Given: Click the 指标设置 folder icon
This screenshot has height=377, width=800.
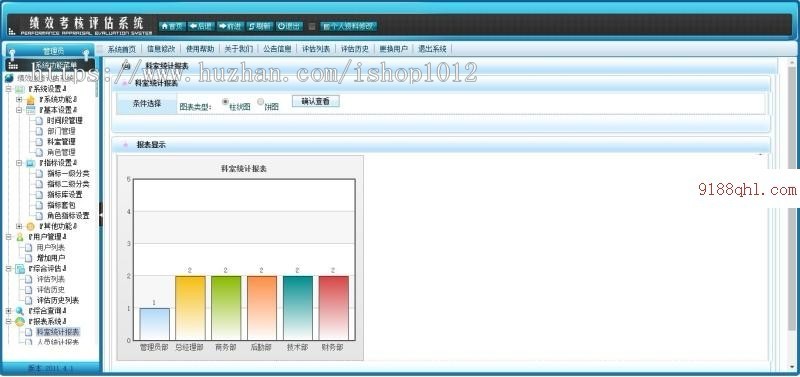Looking at the screenshot, I should pyautogui.click(x=30, y=163).
